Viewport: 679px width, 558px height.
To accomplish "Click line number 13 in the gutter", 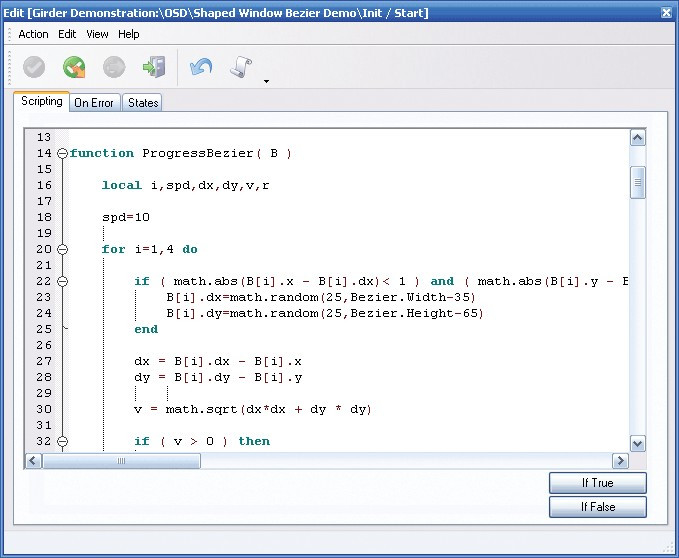I will point(44,137).
